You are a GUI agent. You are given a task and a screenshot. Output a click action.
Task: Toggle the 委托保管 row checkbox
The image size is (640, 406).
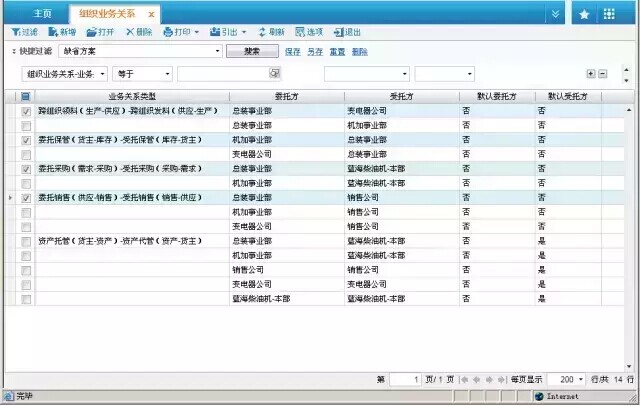pos(26,141)
